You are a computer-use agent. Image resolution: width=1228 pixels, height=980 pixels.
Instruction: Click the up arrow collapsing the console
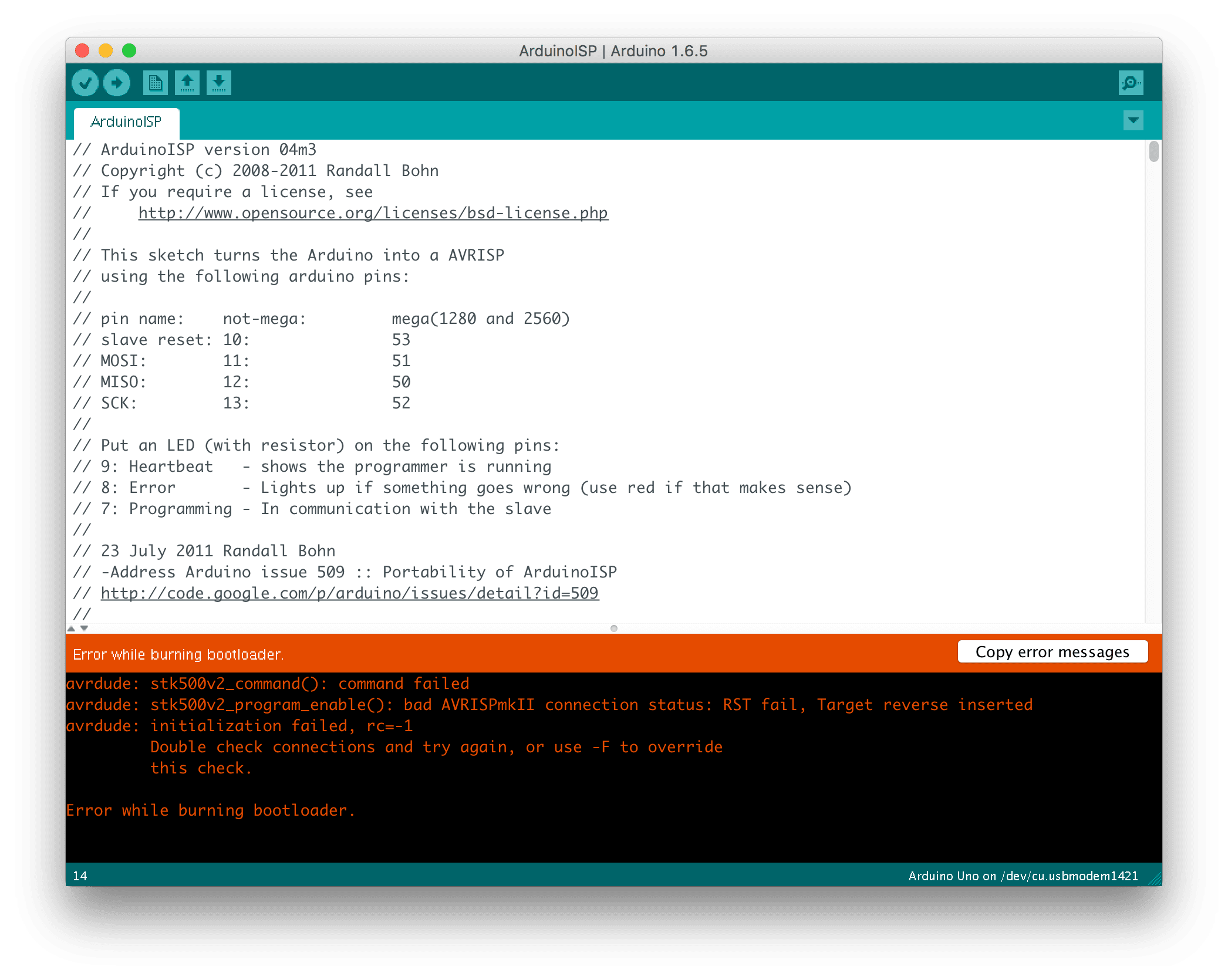click(x=71, y=628)
